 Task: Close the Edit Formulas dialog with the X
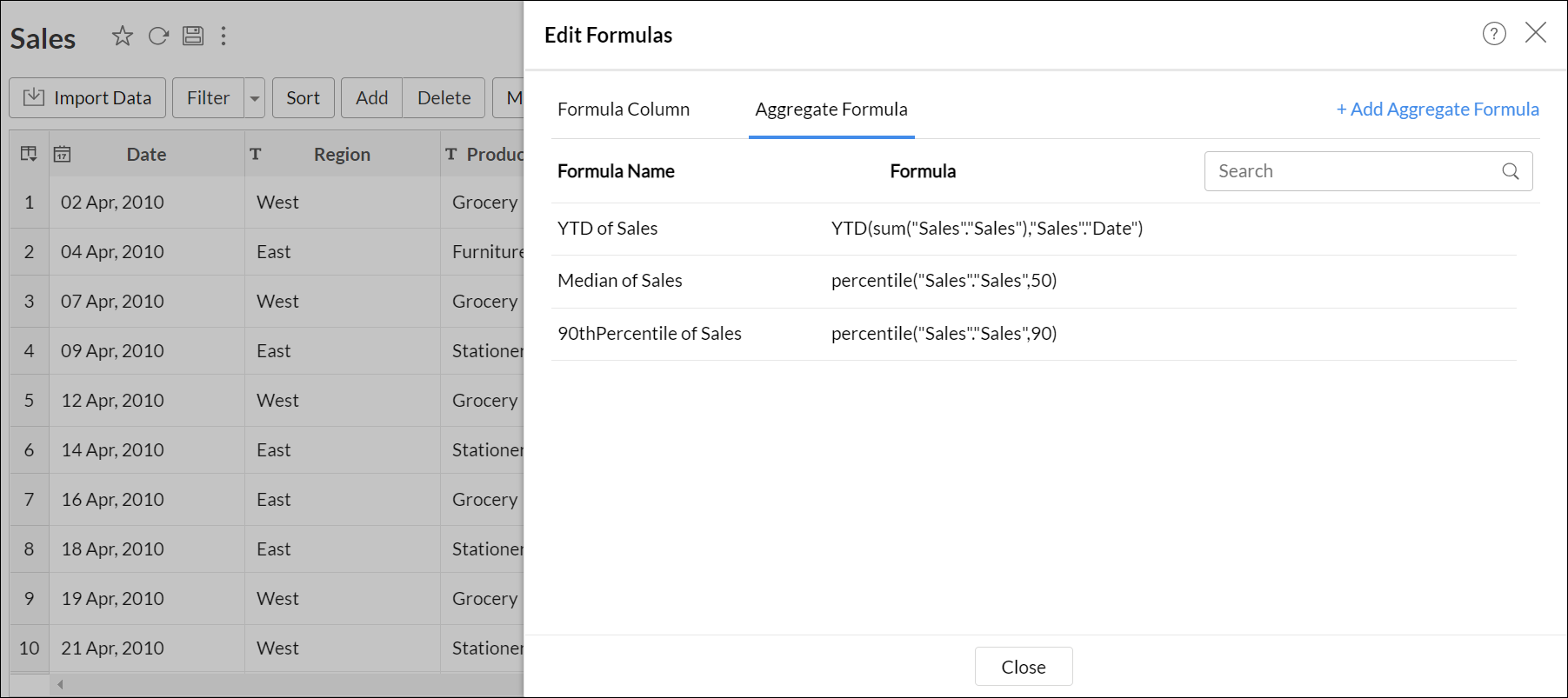coord(1536,33)
